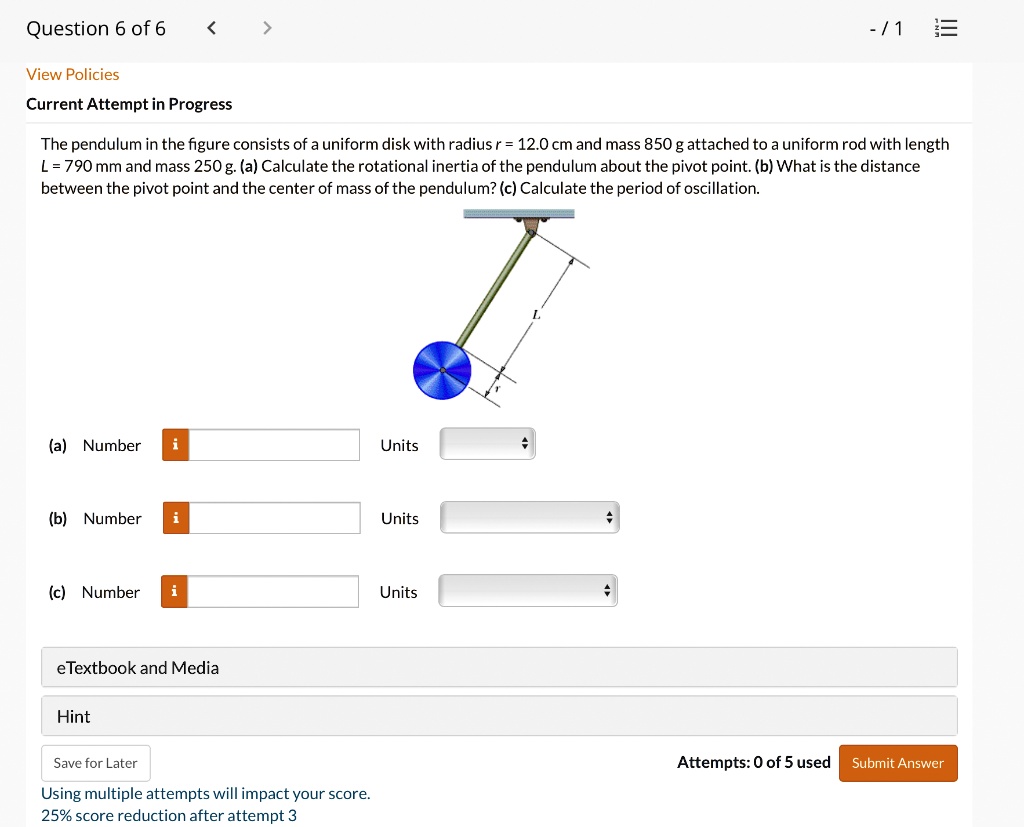
Task: Open the numbered question list icon
Action: click(x=945, y=28)
